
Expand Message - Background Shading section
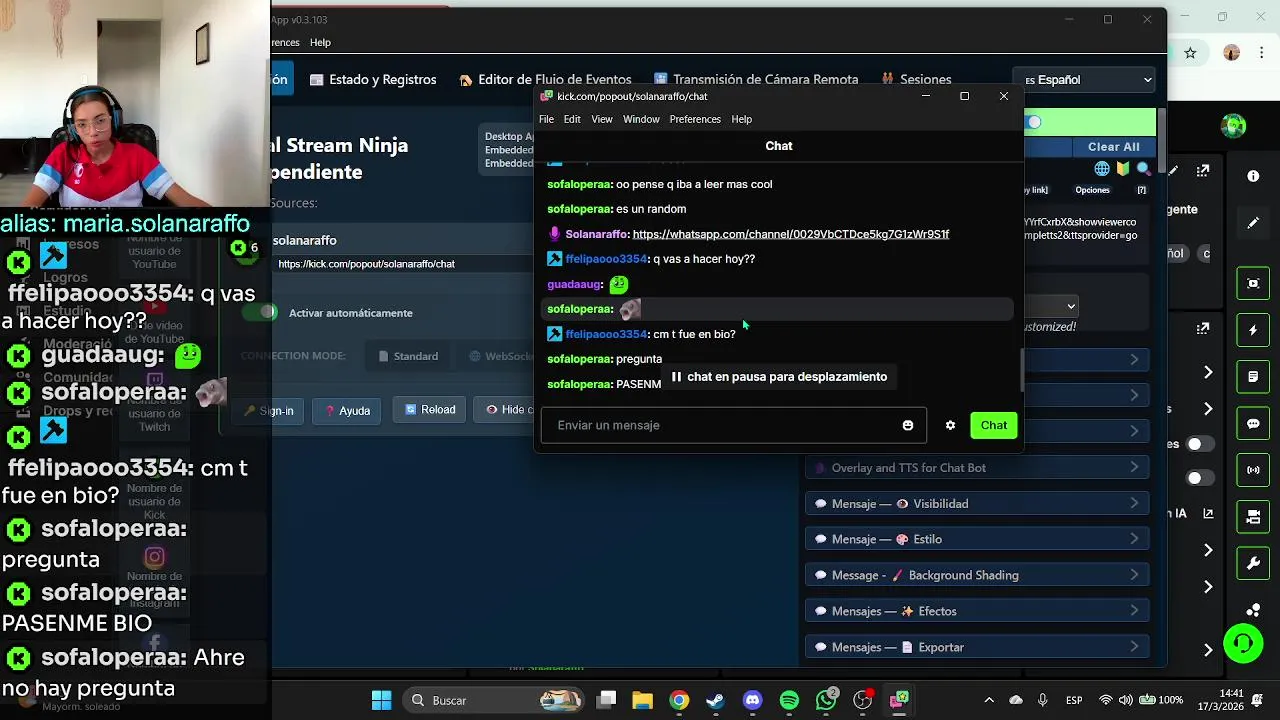pos(977,575)
